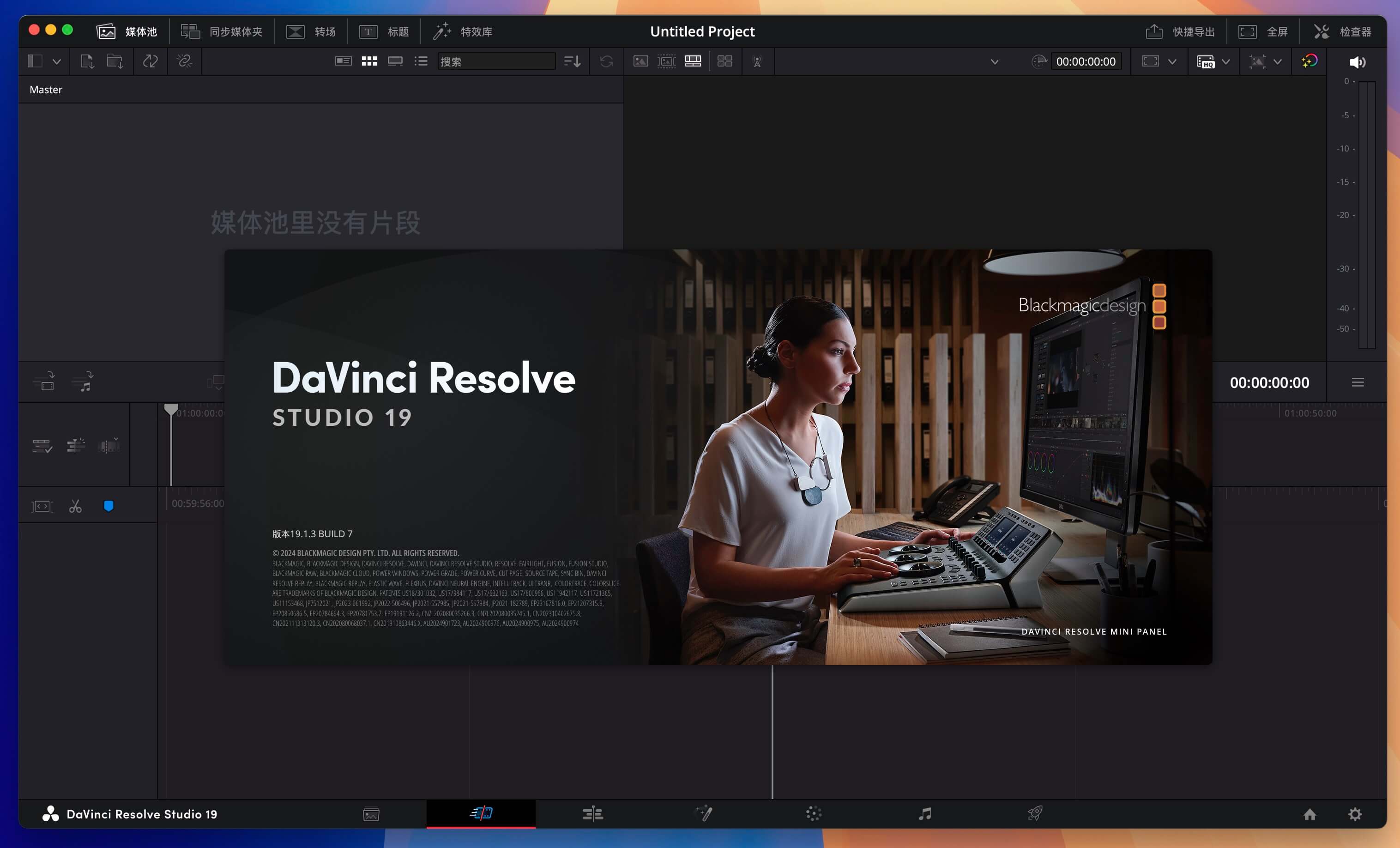The image size is (1400, 848).
Task: Click the Master bin label
Action: coord(45,89)
